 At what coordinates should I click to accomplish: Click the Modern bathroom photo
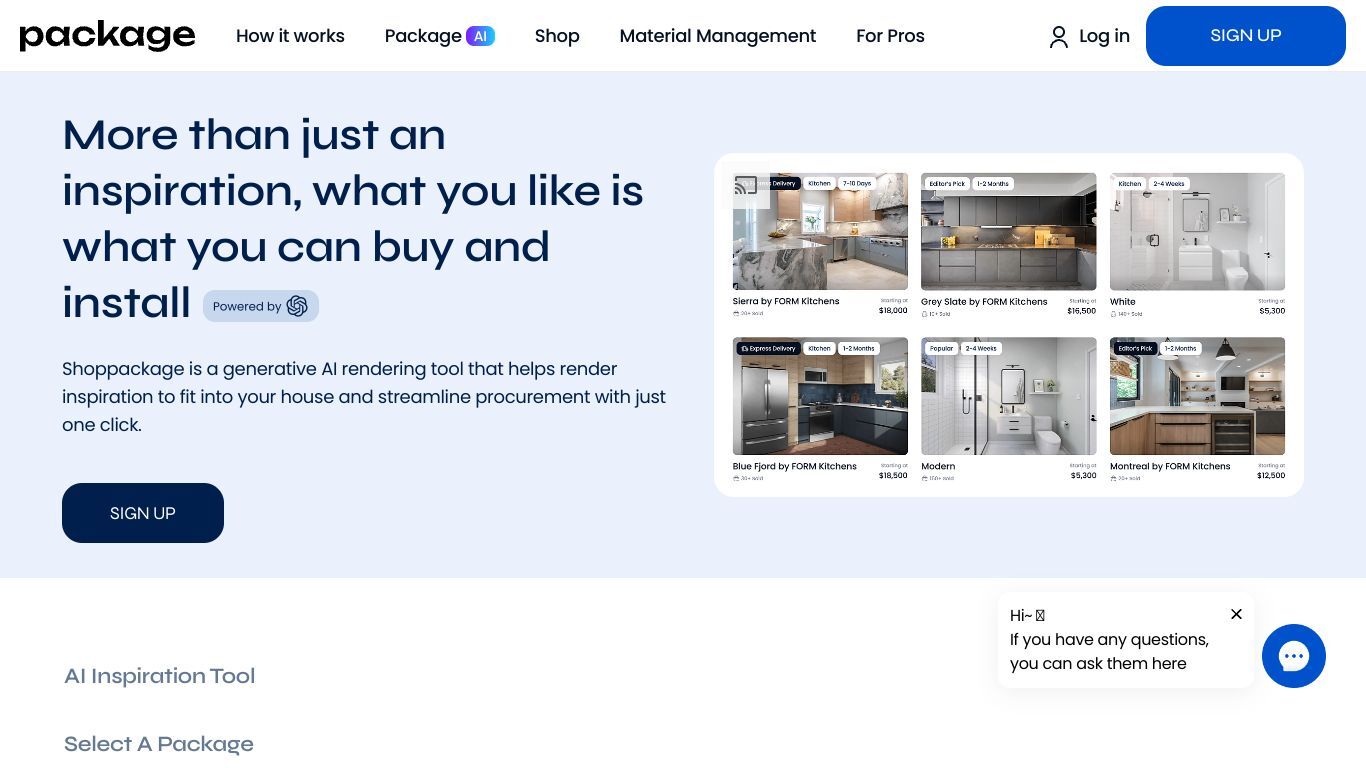pos(1008,396)
